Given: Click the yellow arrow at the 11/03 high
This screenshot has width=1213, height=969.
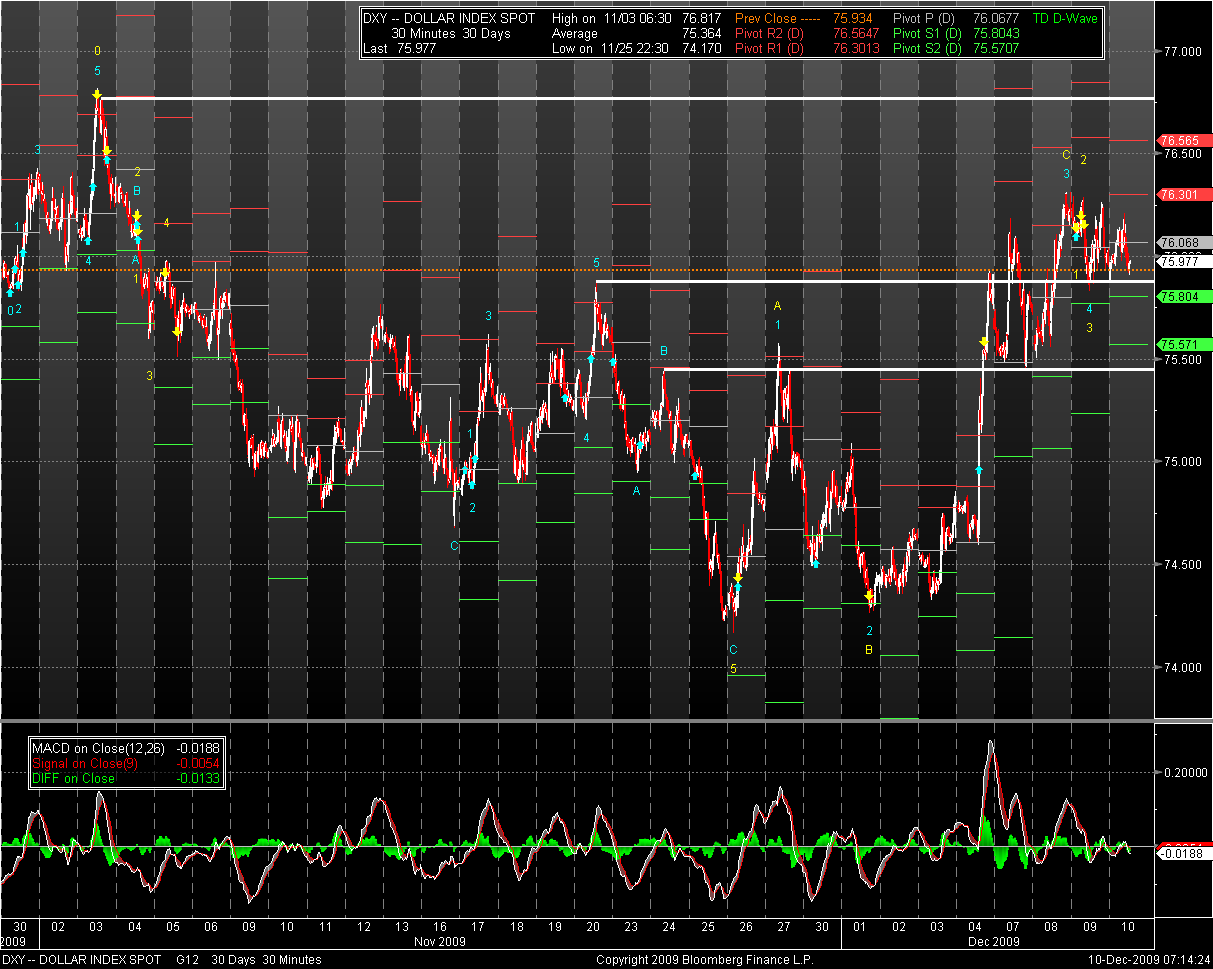Looking at the screenshot, I should tap(98, 95).
